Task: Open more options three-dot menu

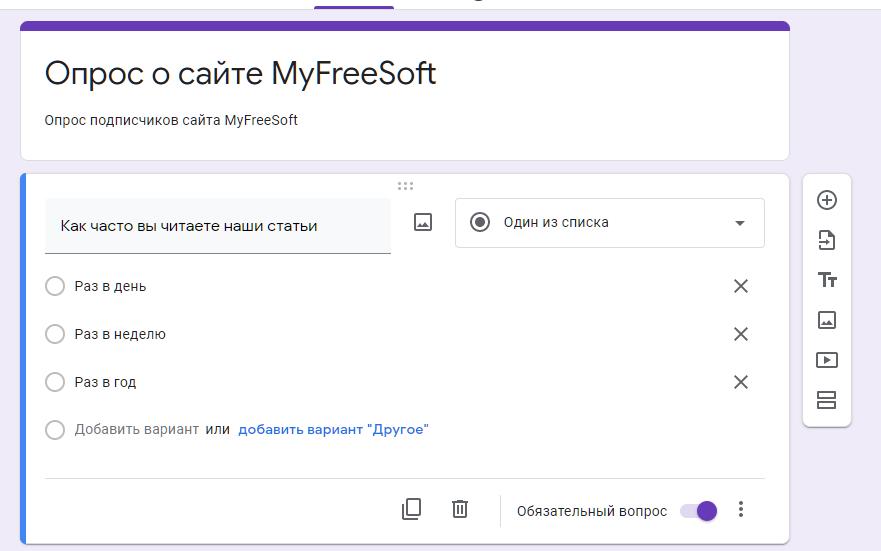Action: pyautogui.click(x=741, y=510)
